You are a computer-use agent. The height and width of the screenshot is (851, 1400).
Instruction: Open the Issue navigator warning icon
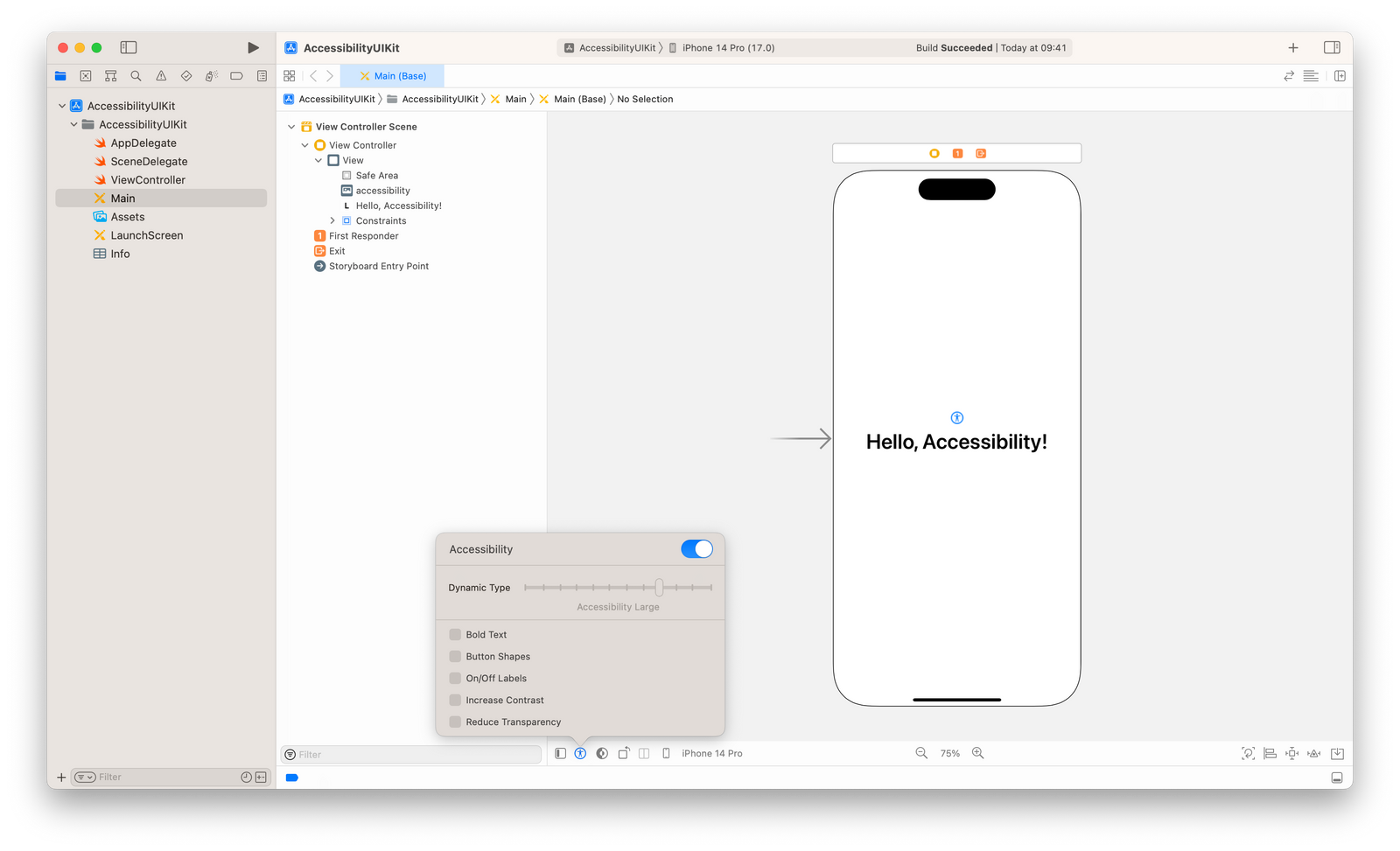(160, 75)
